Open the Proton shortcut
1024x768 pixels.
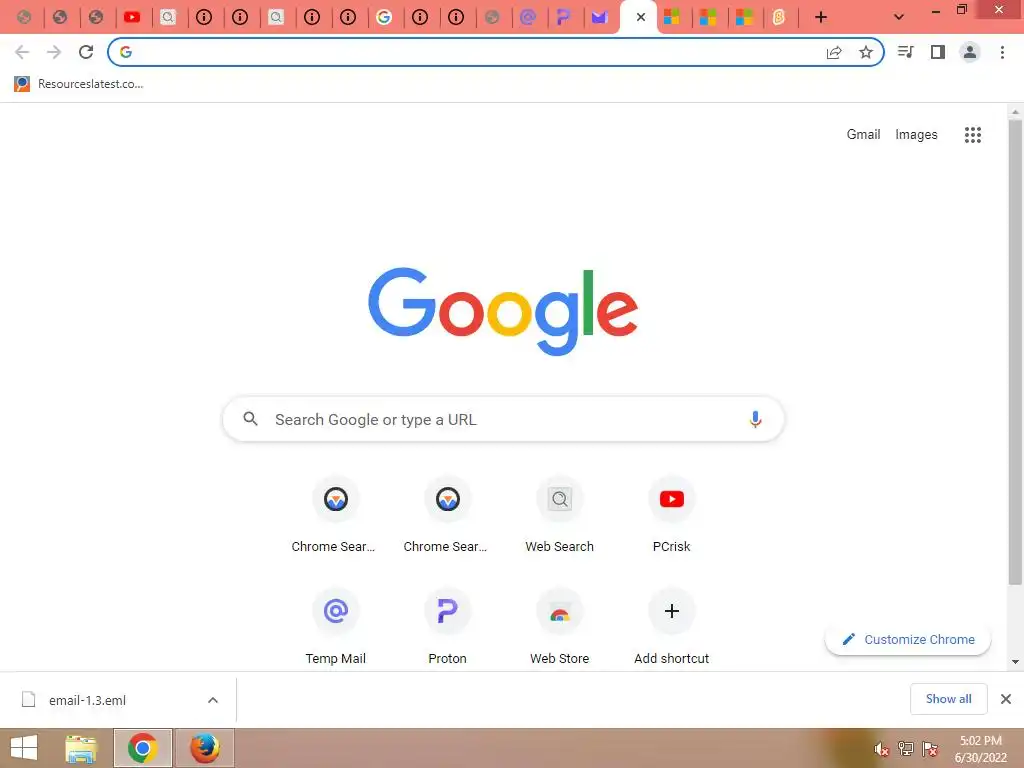point(447,627)
